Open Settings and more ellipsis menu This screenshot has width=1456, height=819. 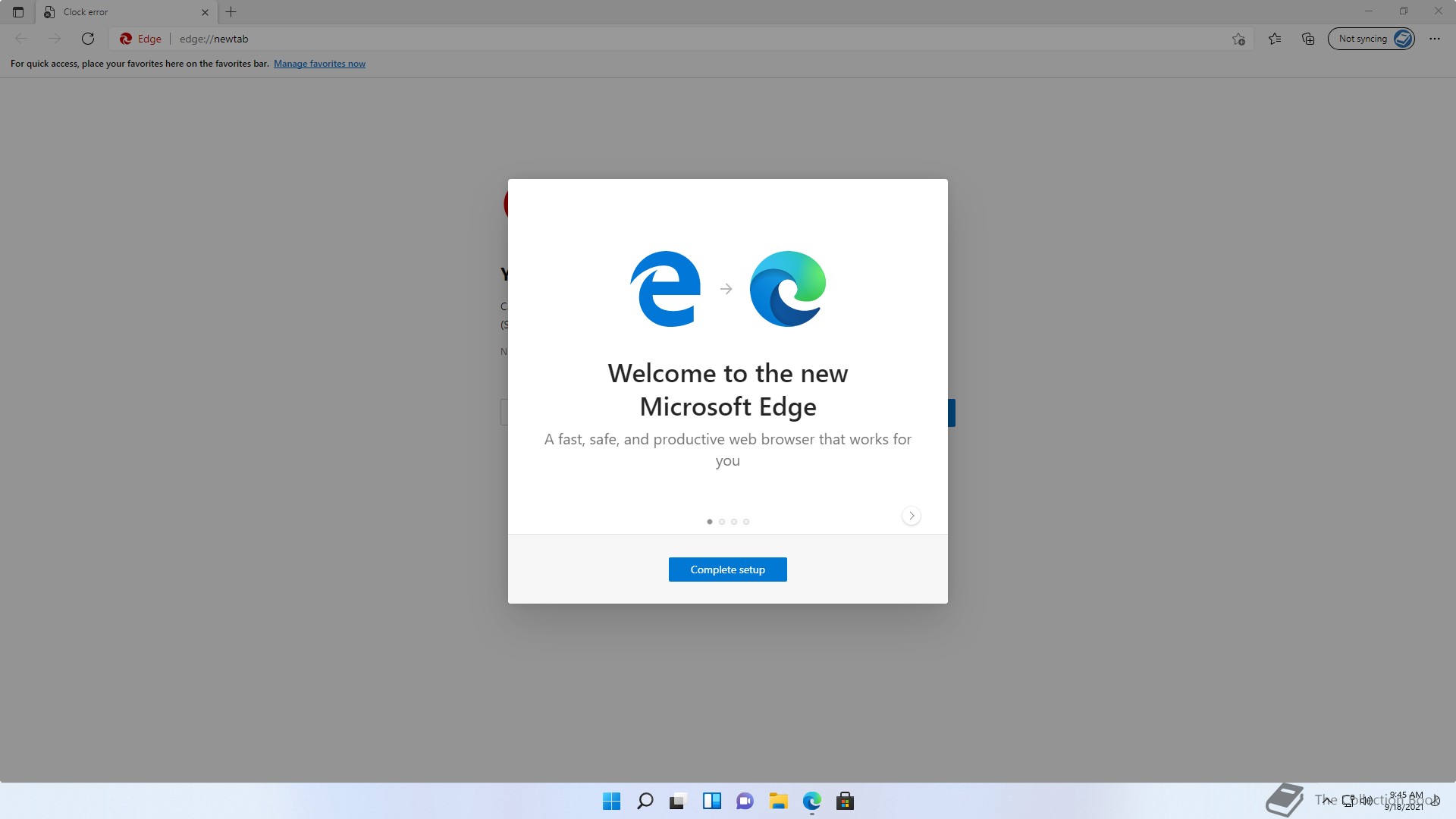tap(1435, 39)
